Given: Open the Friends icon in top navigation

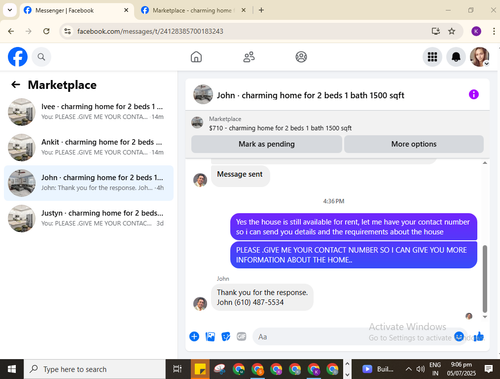Looking at the screenshot, I should point(249,57).
